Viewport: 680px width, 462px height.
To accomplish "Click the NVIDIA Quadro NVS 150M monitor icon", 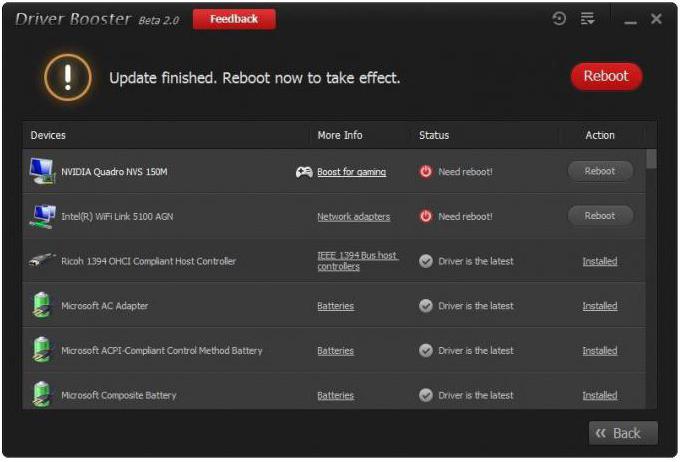I will tap(42, 171).
